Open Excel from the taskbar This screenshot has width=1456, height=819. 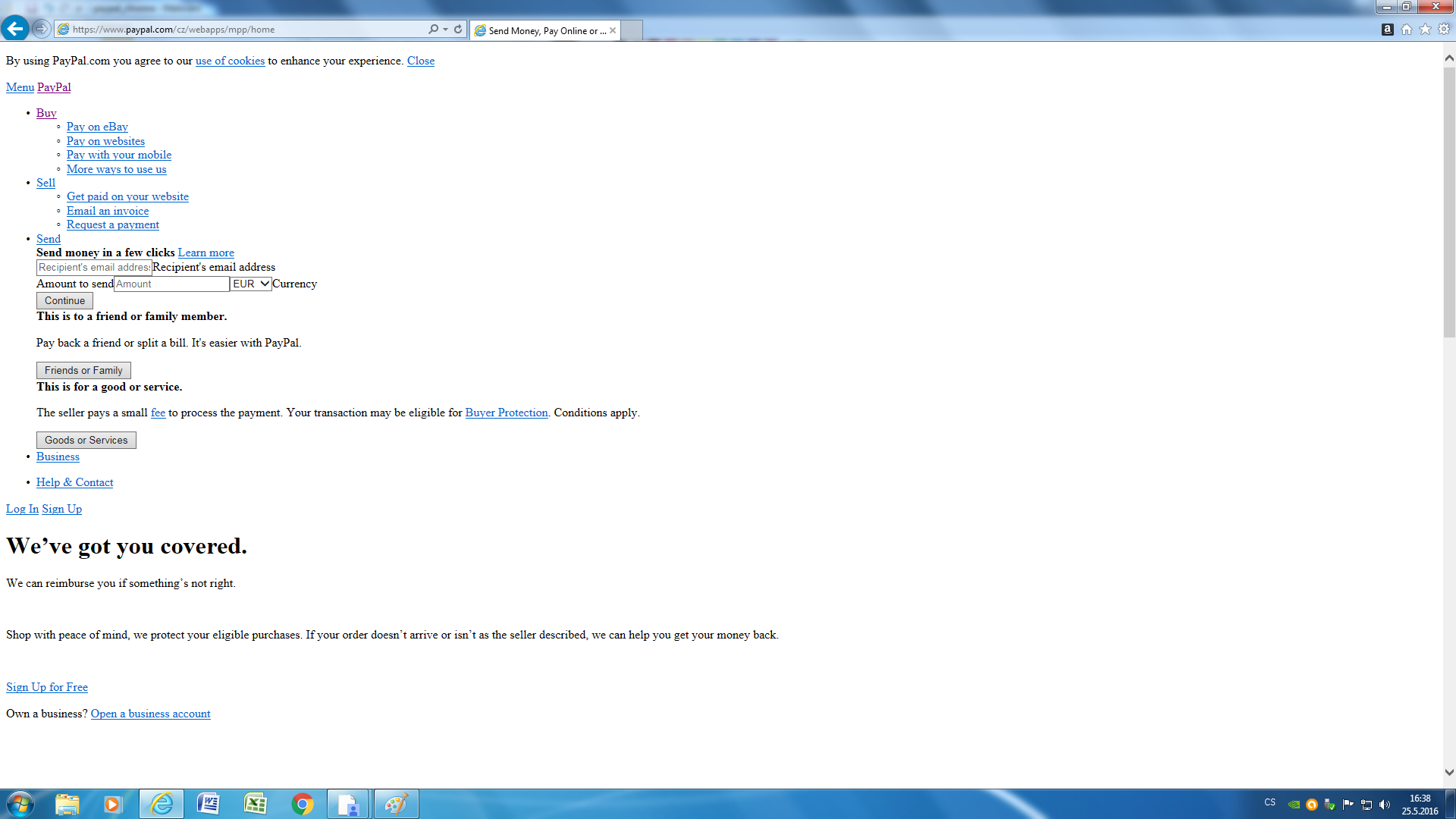pyautogui.click(x=255, y=804)
